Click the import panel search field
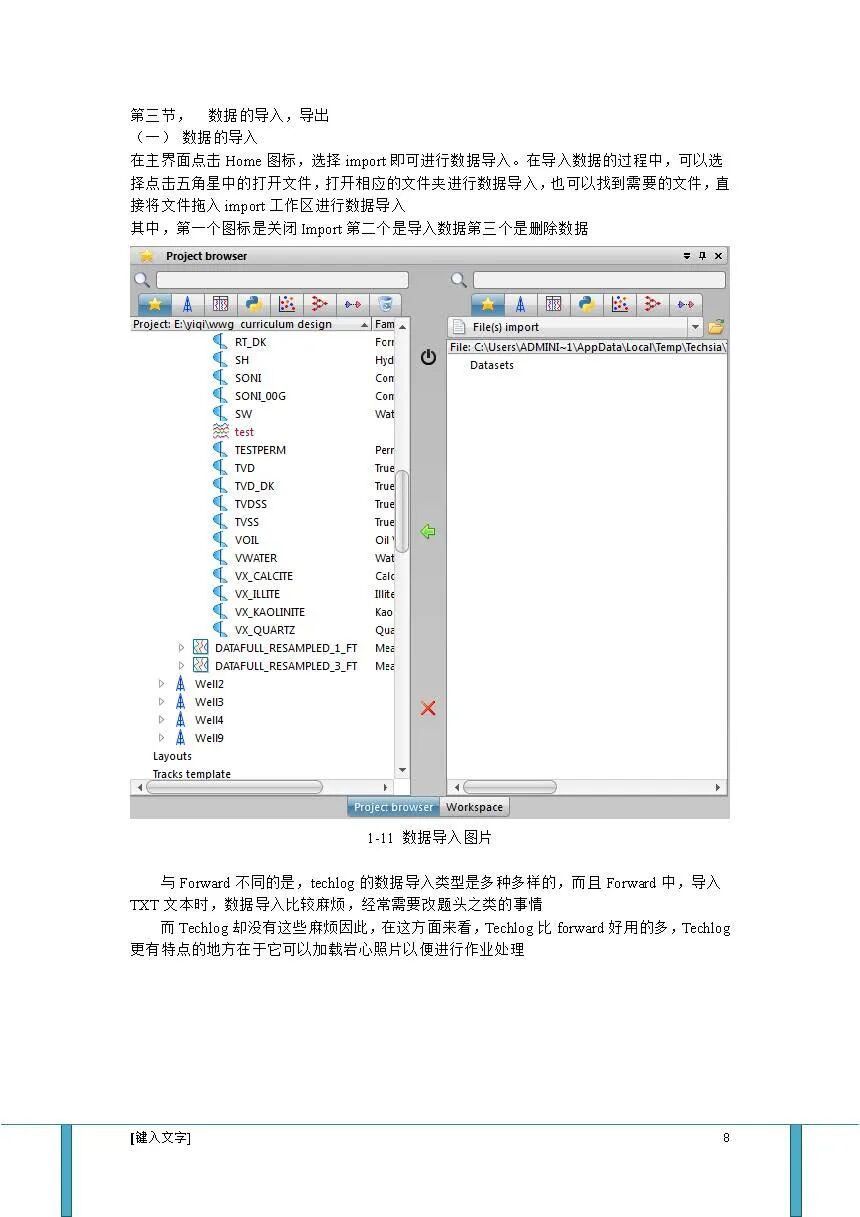This screenshot has height=1217, width=860. (x=599, y=280)
